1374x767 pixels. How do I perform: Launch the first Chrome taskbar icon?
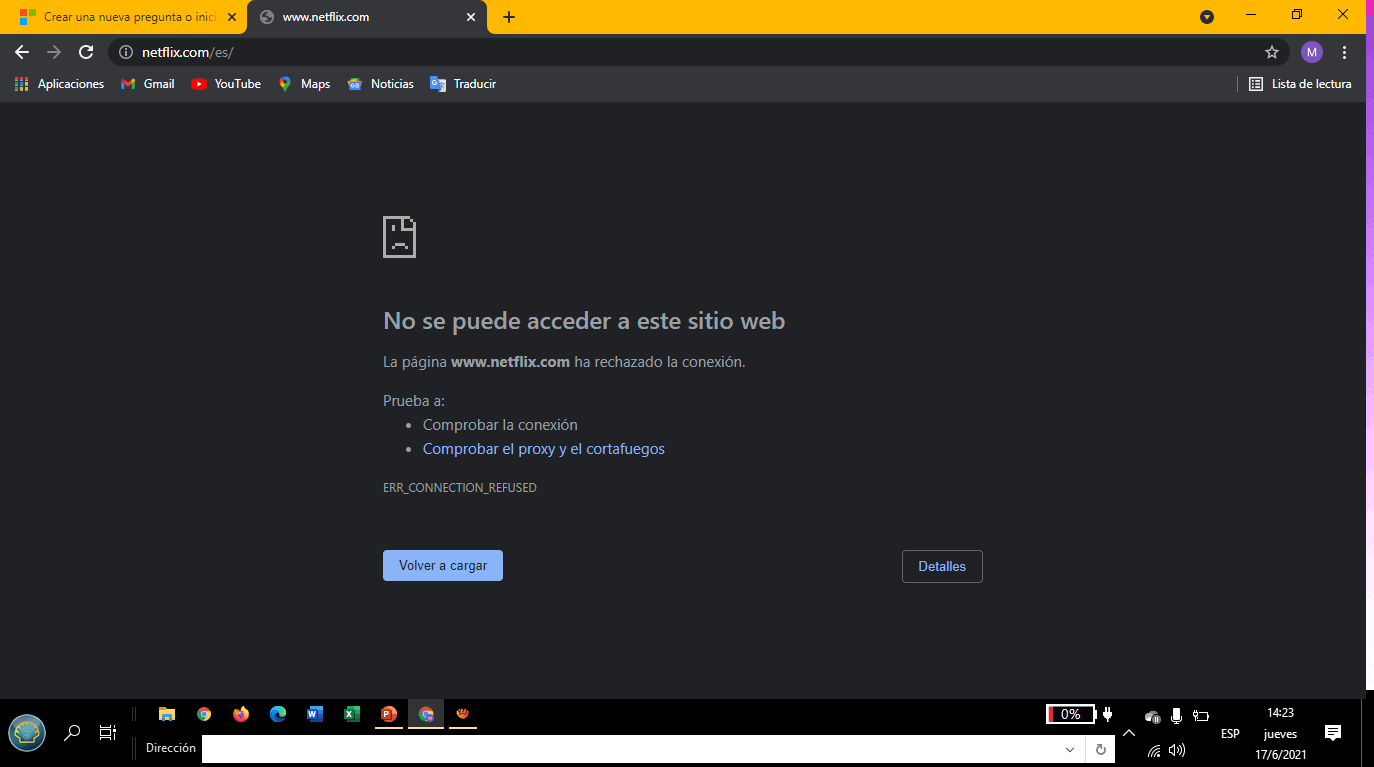[x=204, y=714]
